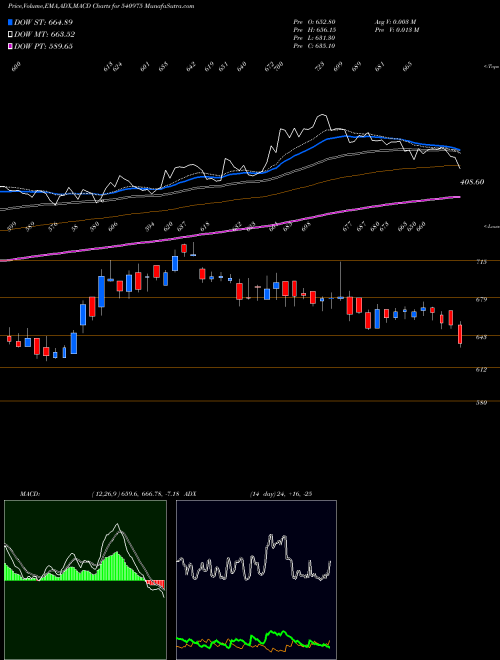Screen dimensions: 500x660
Task: Click the 643 price level label
Action: [482, 337]
